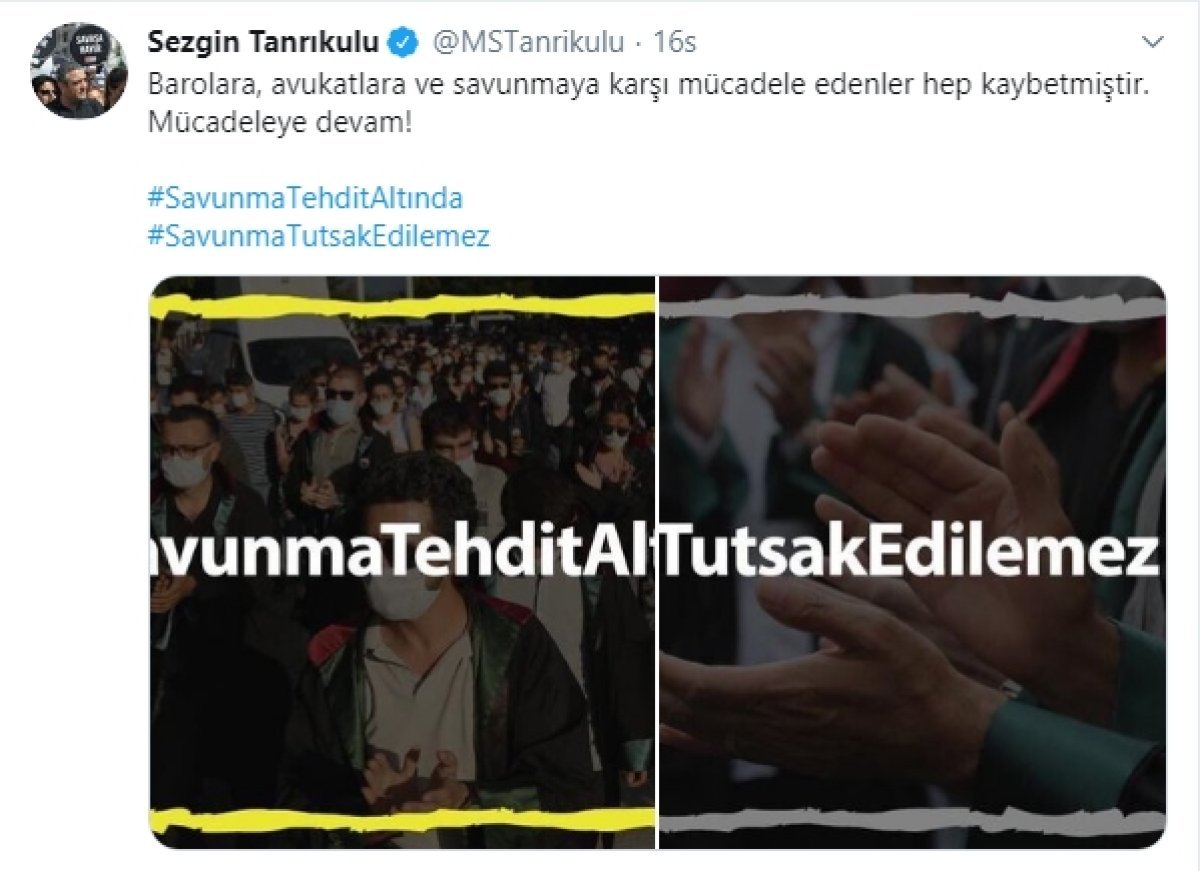Expand the tweet options chevron
The width and height of the screenshot is (1200, 871).
coord(1153,43)
